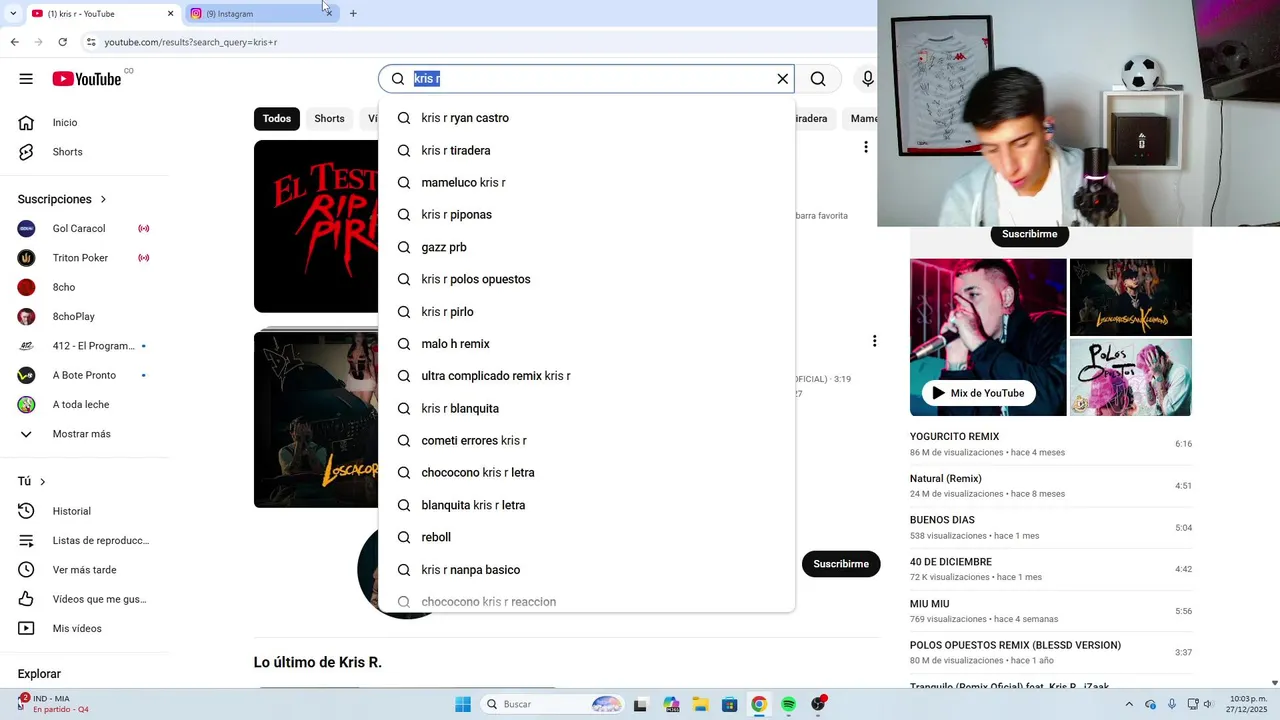1280x720 pixels.
Task: Open options menu for second video result
Action: click(x=874, y=341)
